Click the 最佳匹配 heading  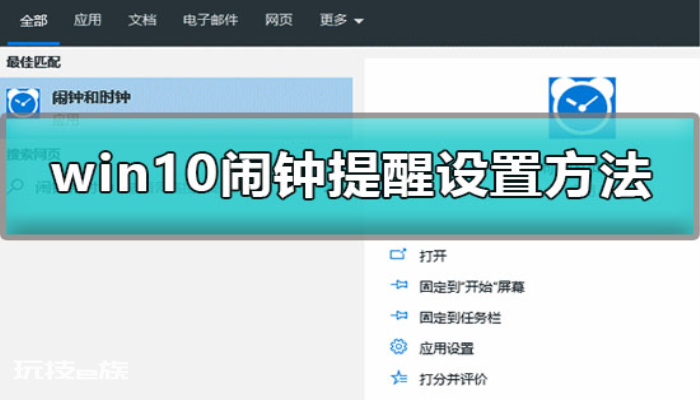click(33, 62)
